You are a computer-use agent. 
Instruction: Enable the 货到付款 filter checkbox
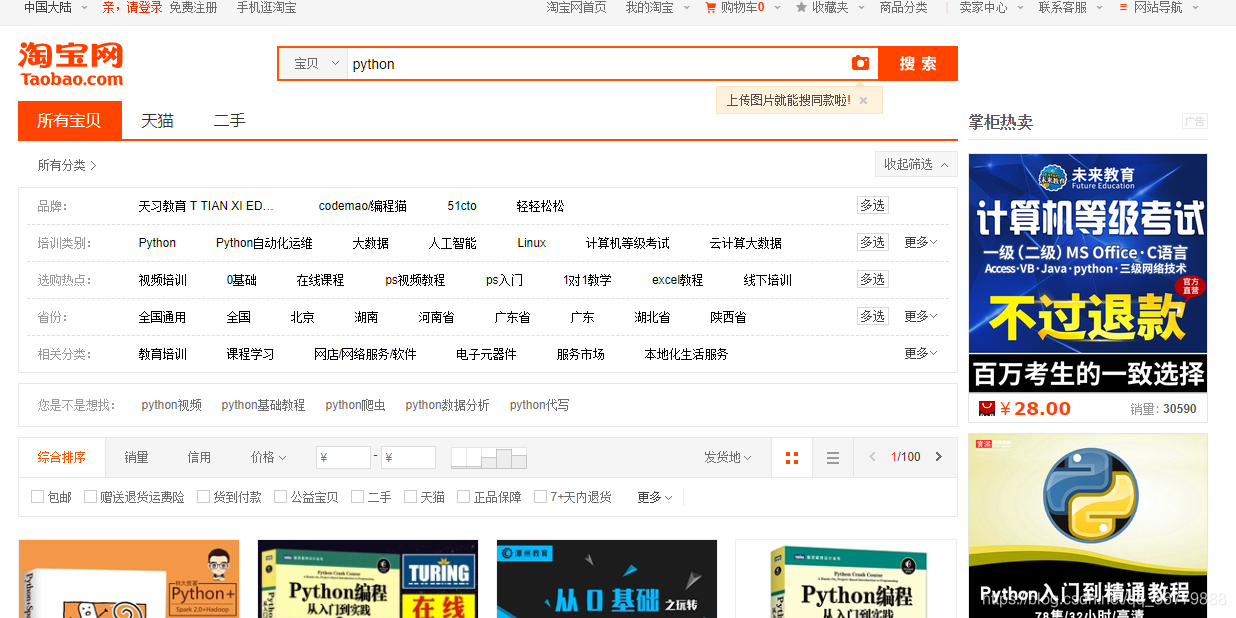point(203,497)
